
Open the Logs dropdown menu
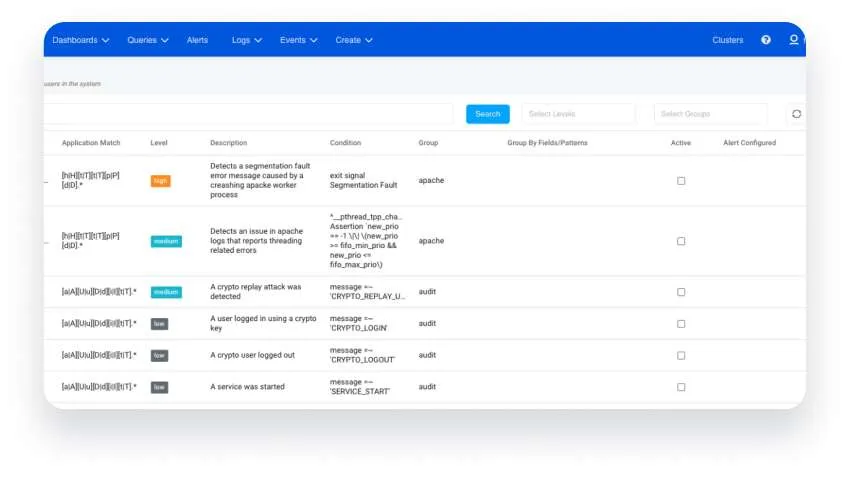[x=246, y=40]
